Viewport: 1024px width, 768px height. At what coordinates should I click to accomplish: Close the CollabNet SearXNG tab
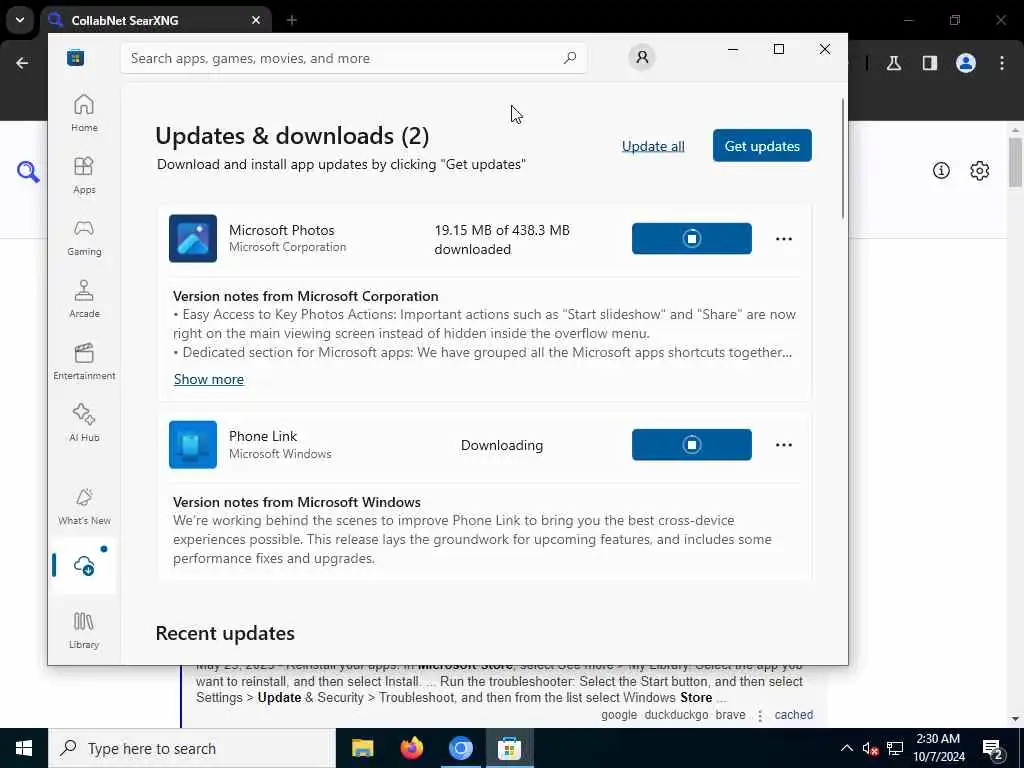(256, 20)
